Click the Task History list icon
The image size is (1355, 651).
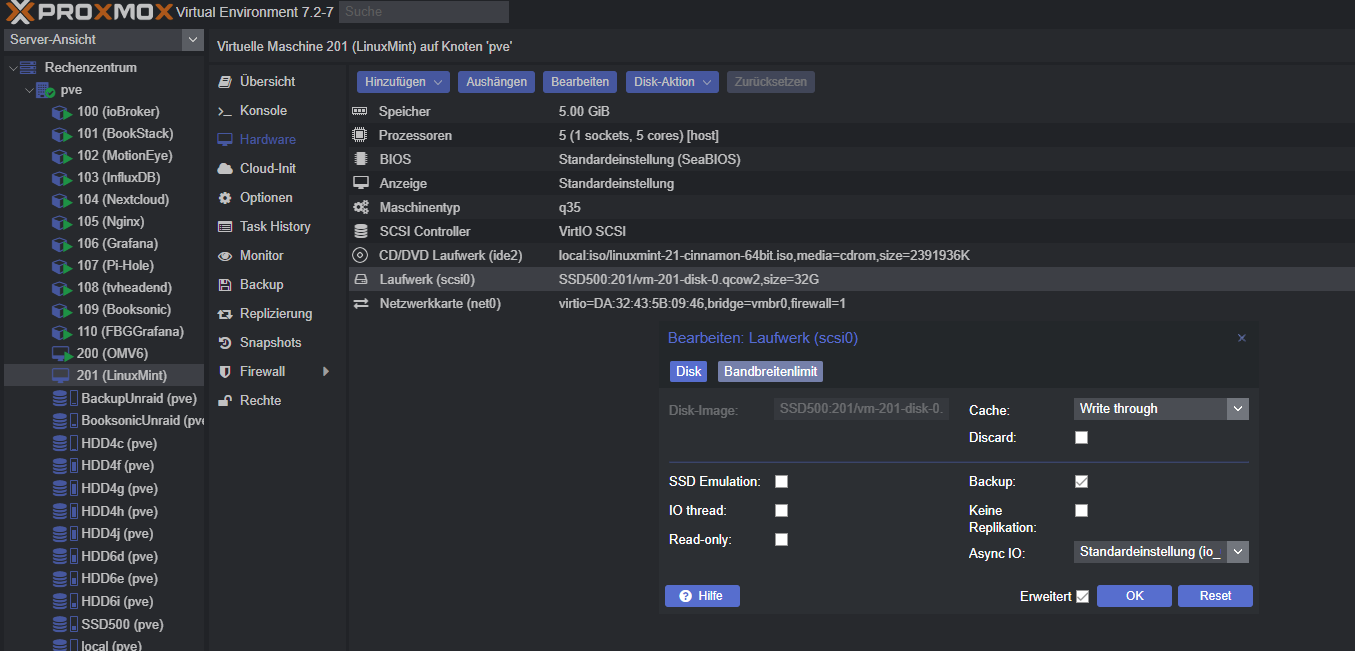(x=225, y=227)
